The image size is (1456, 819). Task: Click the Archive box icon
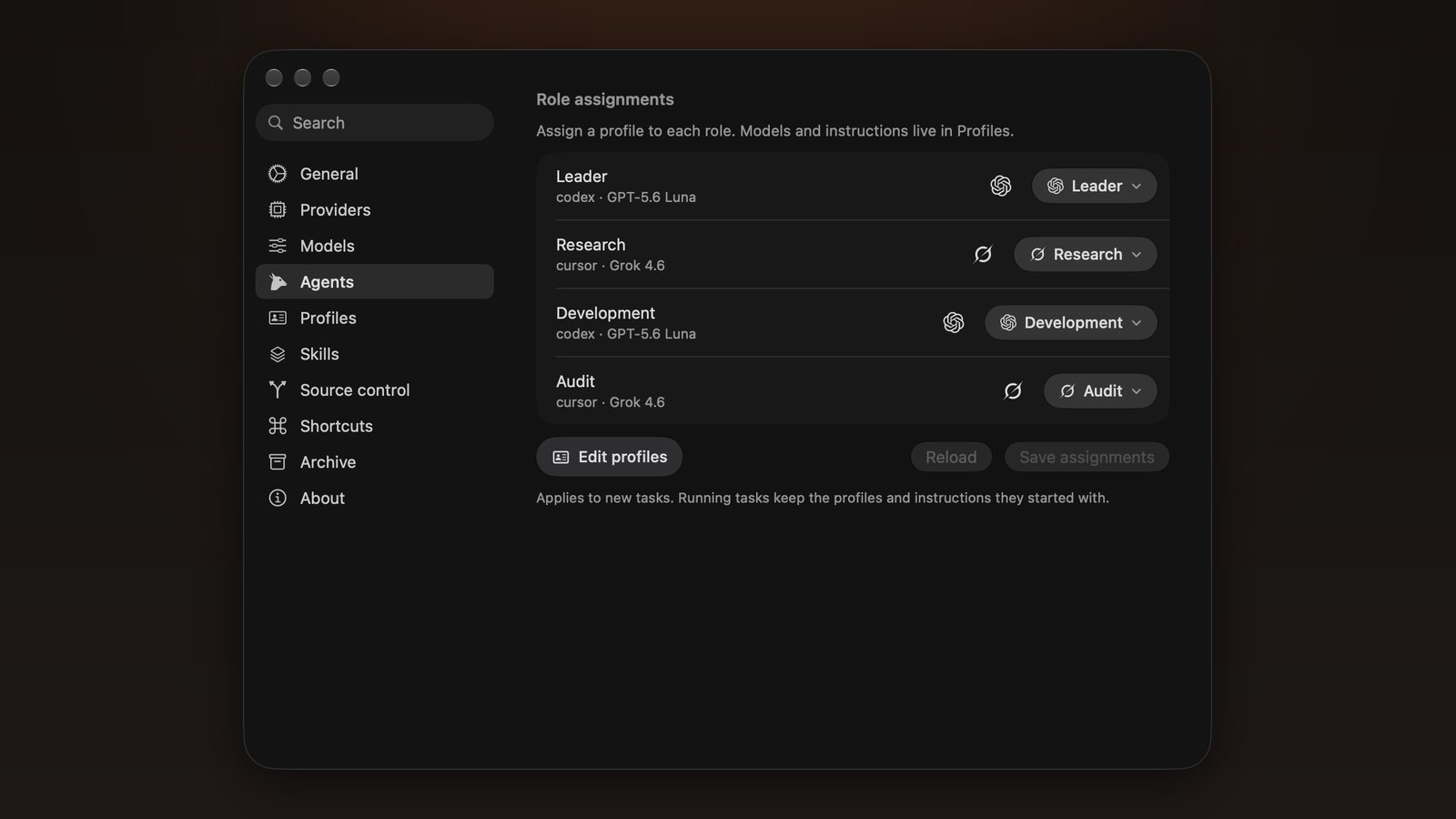(x=278, y=462)
